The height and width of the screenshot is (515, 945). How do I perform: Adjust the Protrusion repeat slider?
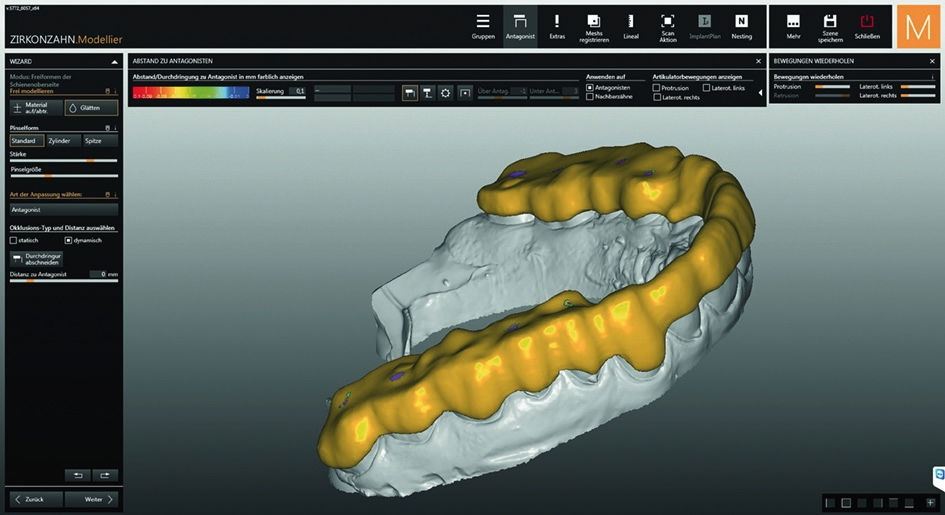832,87
